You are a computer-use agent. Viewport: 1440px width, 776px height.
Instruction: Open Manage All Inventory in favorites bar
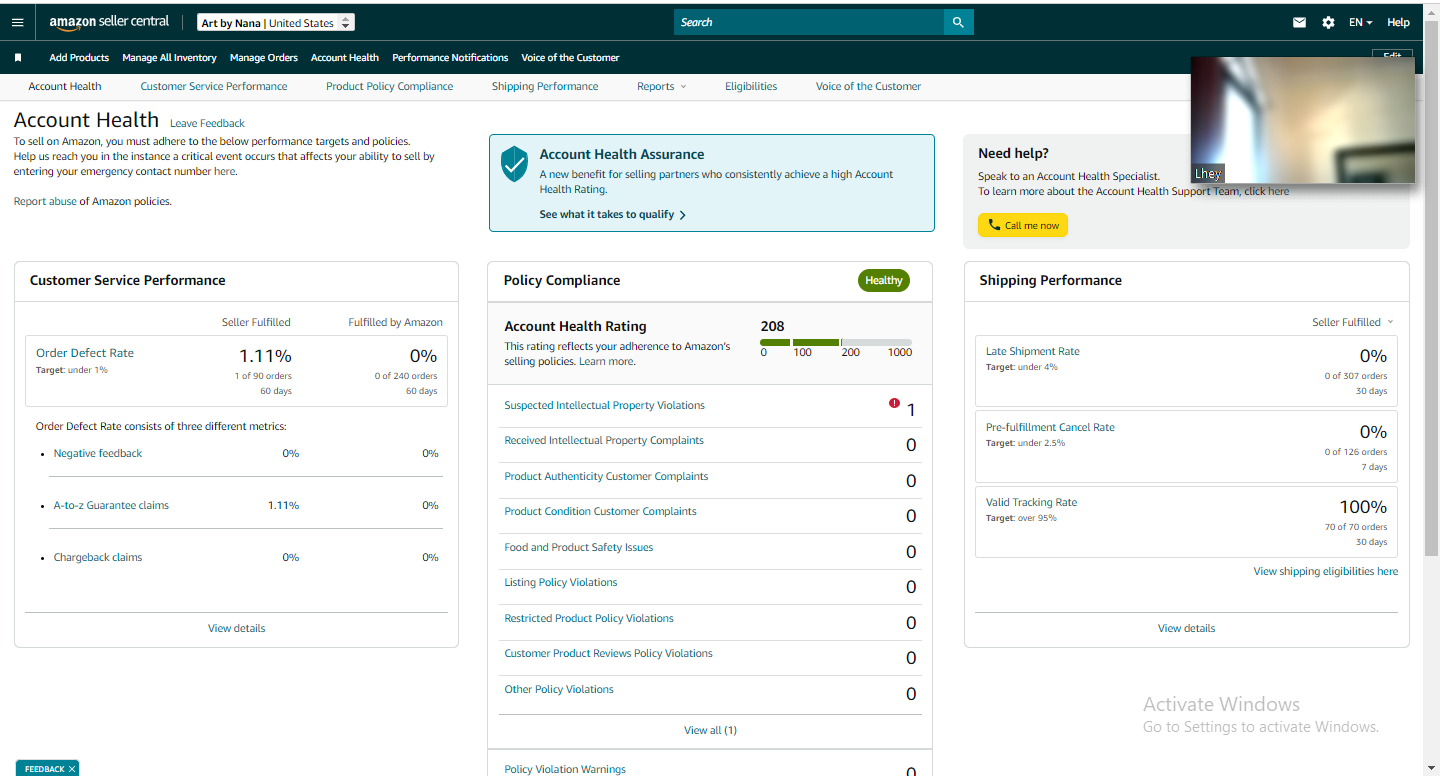tap(169, 58)
